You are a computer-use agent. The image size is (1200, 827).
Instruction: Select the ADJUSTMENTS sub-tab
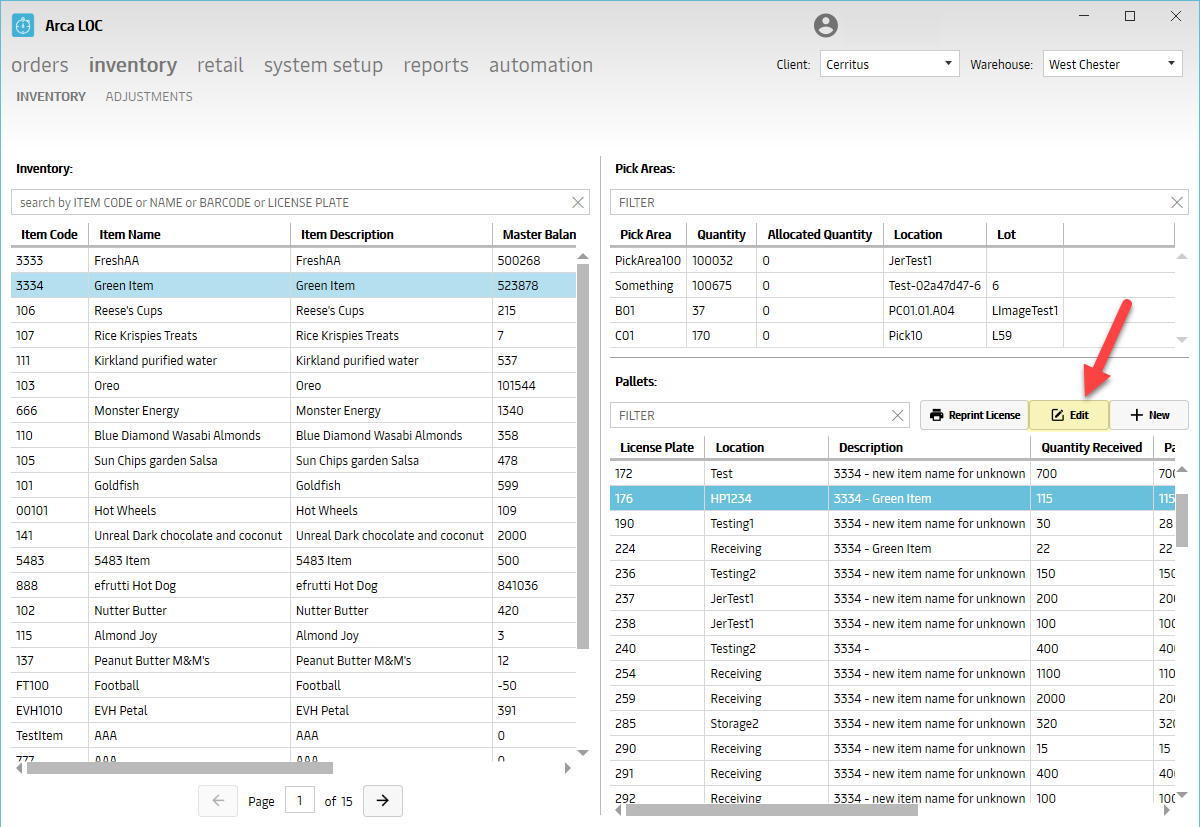[x=149, y=97]
